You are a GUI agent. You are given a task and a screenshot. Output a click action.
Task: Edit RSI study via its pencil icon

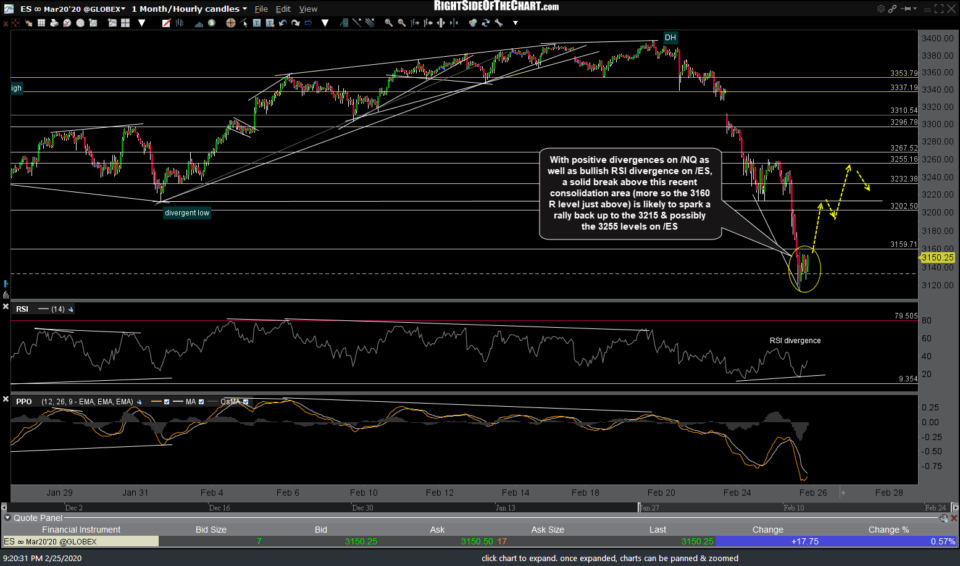pyautogui.click(x=70, y=309)
